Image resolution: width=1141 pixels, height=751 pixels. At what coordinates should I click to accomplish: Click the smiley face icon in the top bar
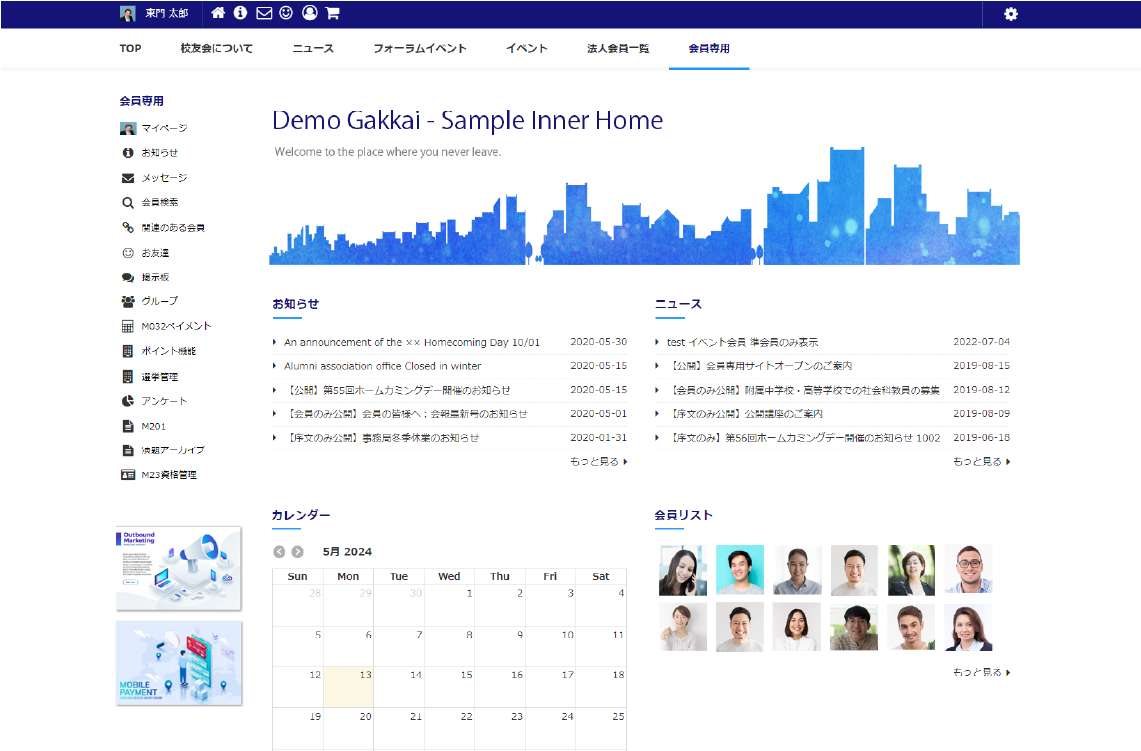[285, 14]
